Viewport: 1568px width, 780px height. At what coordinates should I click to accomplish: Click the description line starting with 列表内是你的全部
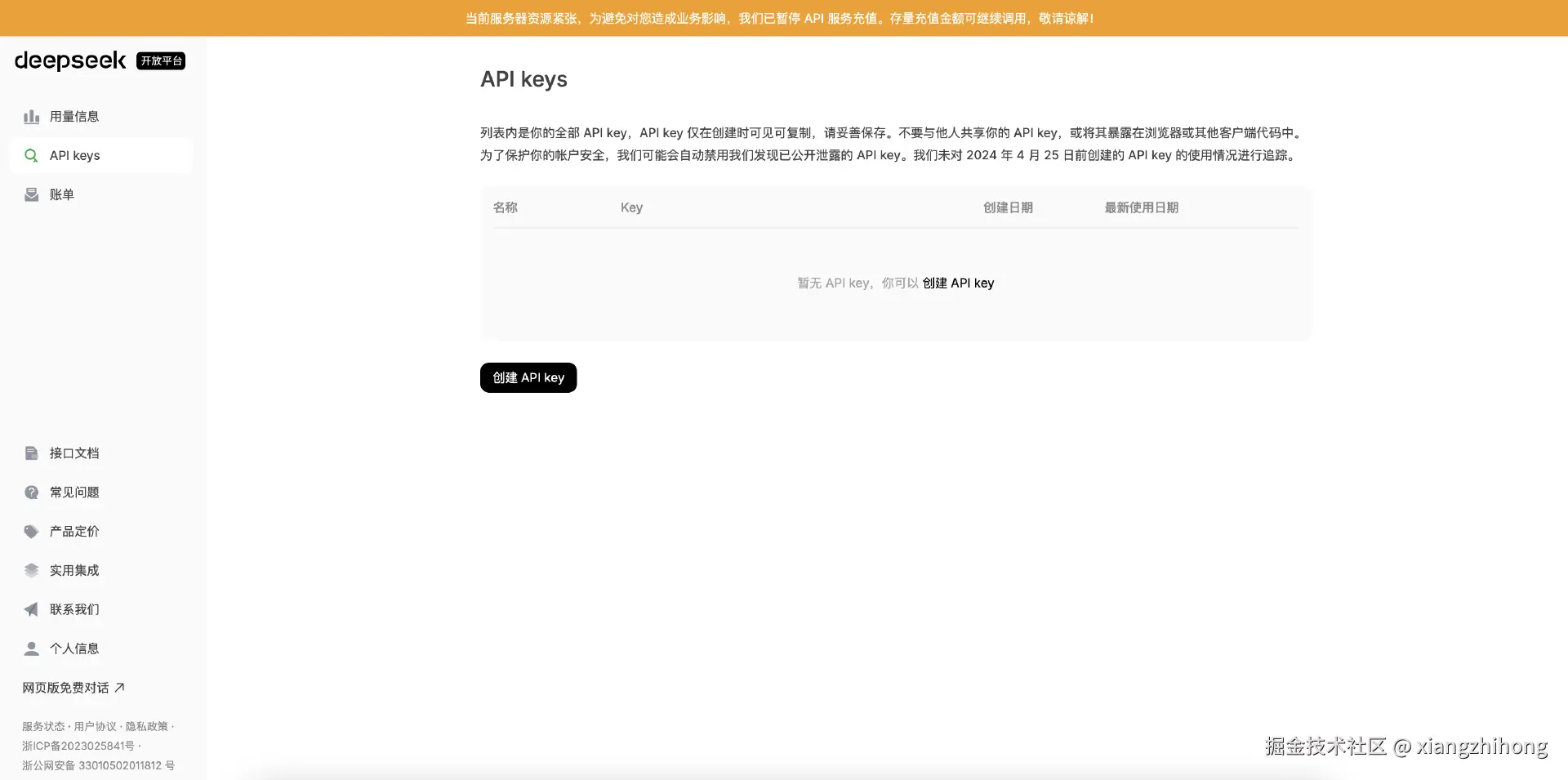892,132
